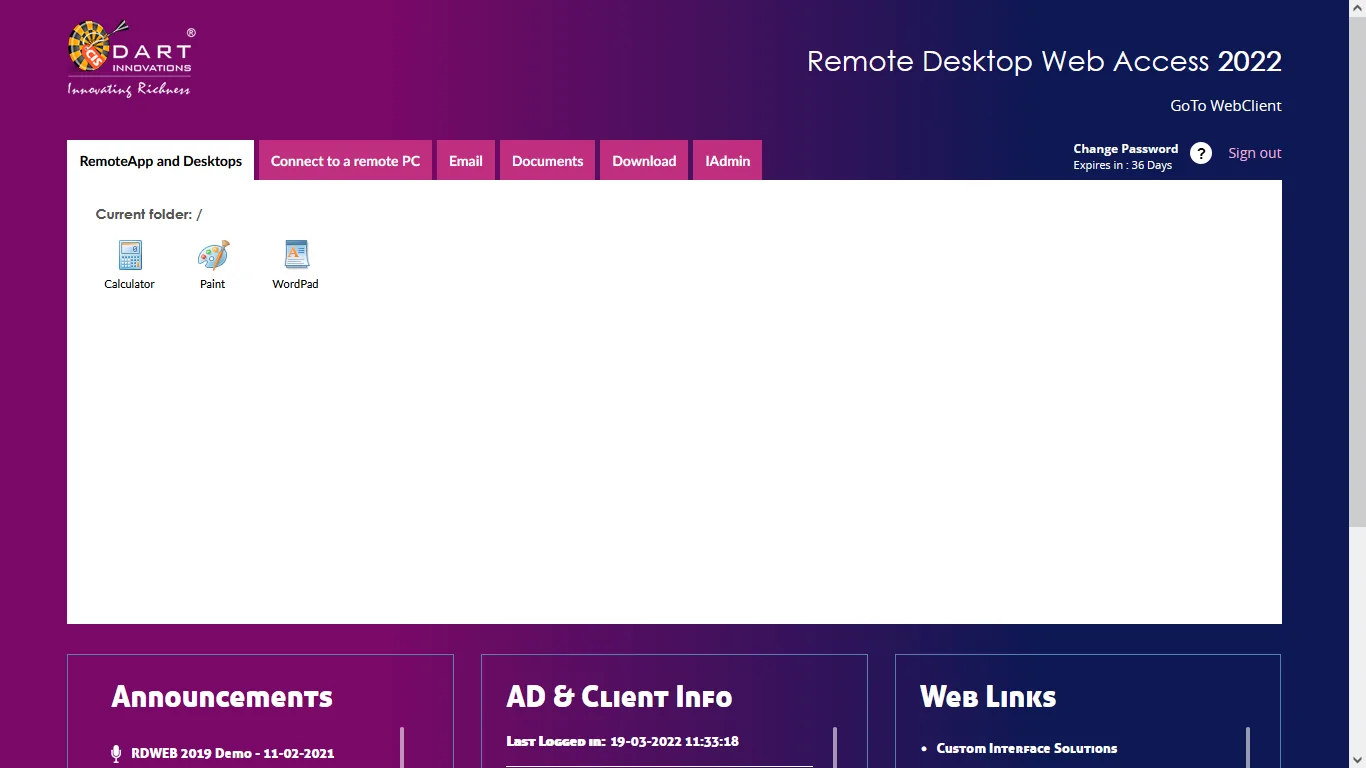Click the AD & Client Info panel scrollbar
The height and width of the screenshot is (768, 1366).
pyautogui.click(x=835, y=747)
